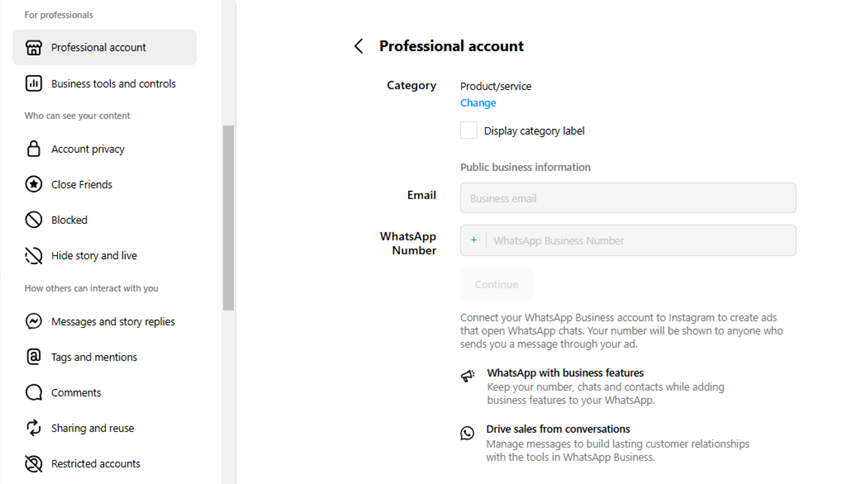Click the Category field label
The image size is (865, 484).
click(411, 86)
